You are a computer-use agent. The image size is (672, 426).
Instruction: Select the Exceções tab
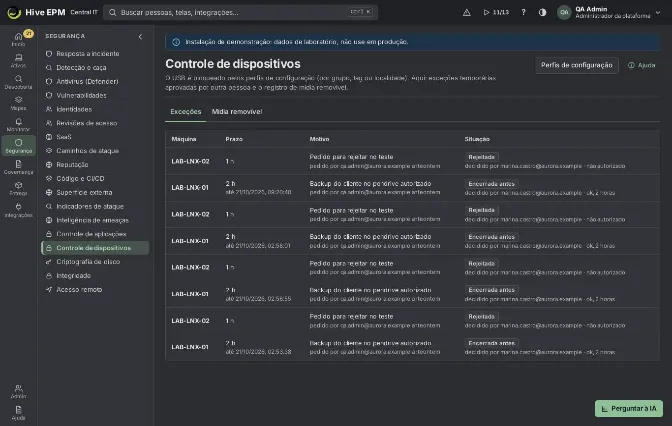(x=186, y=112)
